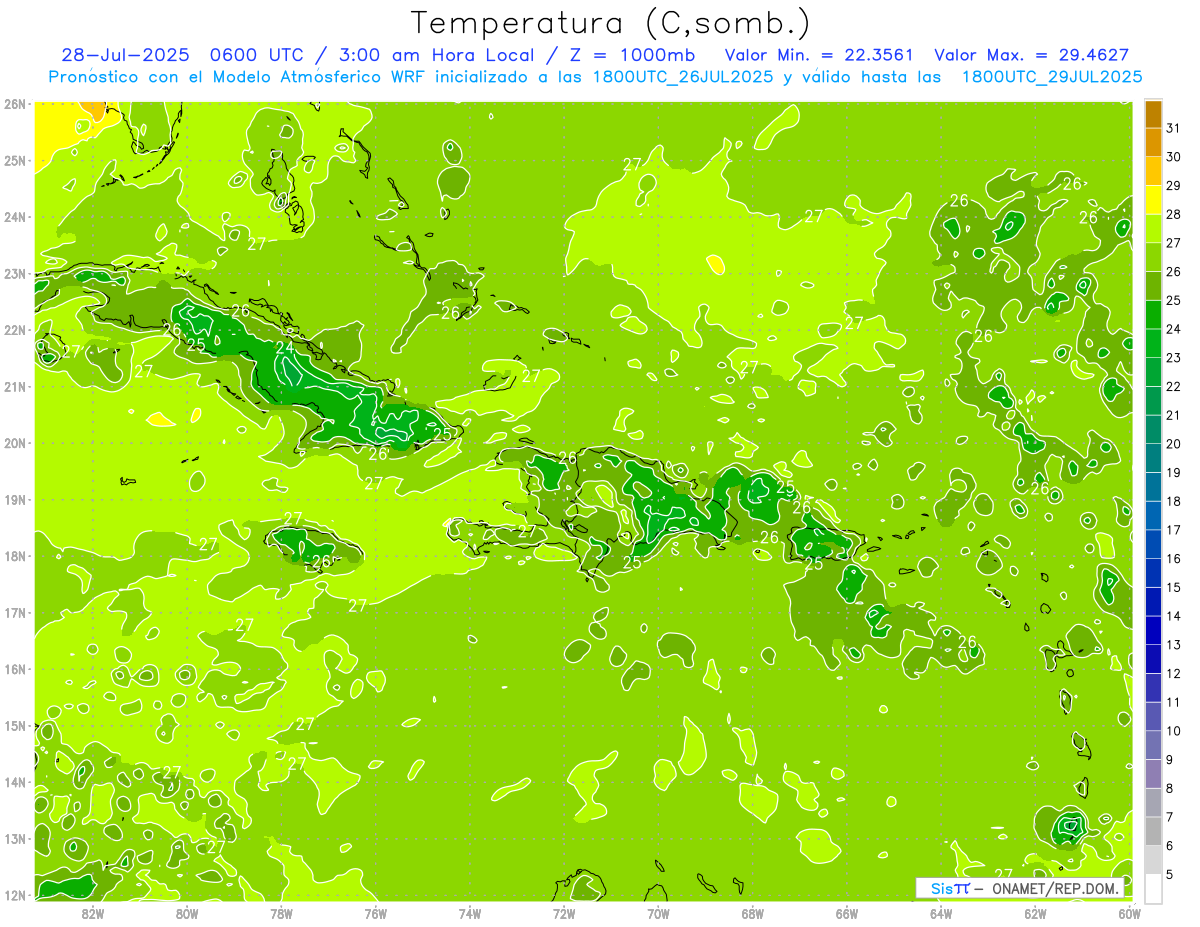
Task: Click legend value '20' on color bar
Action: [x=1174, y=444]
